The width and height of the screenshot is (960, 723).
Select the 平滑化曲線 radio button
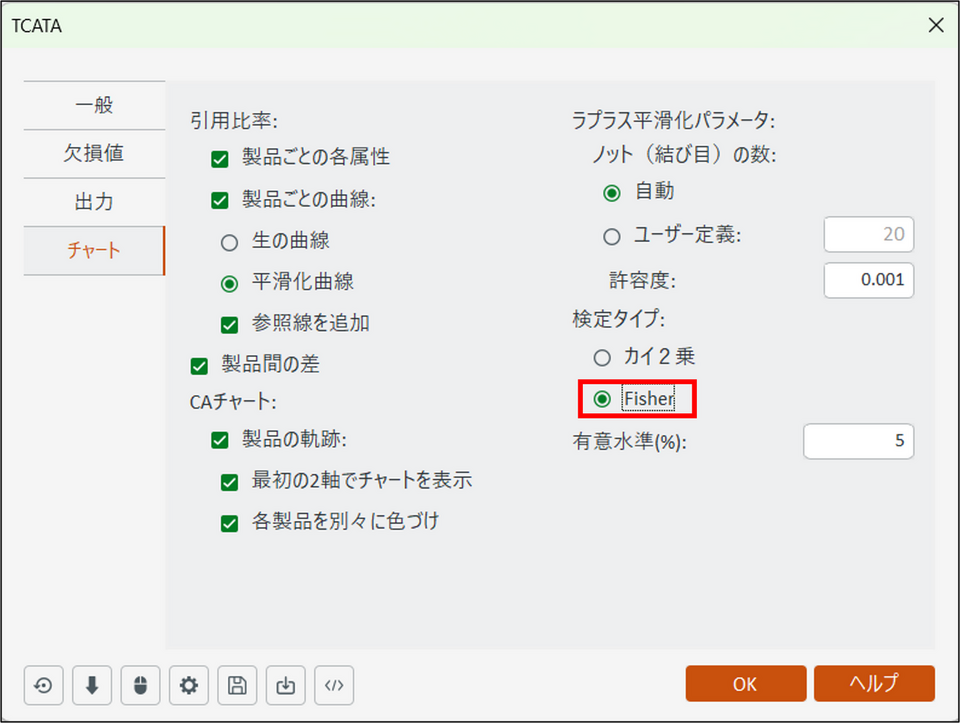[x=229, y=283]
